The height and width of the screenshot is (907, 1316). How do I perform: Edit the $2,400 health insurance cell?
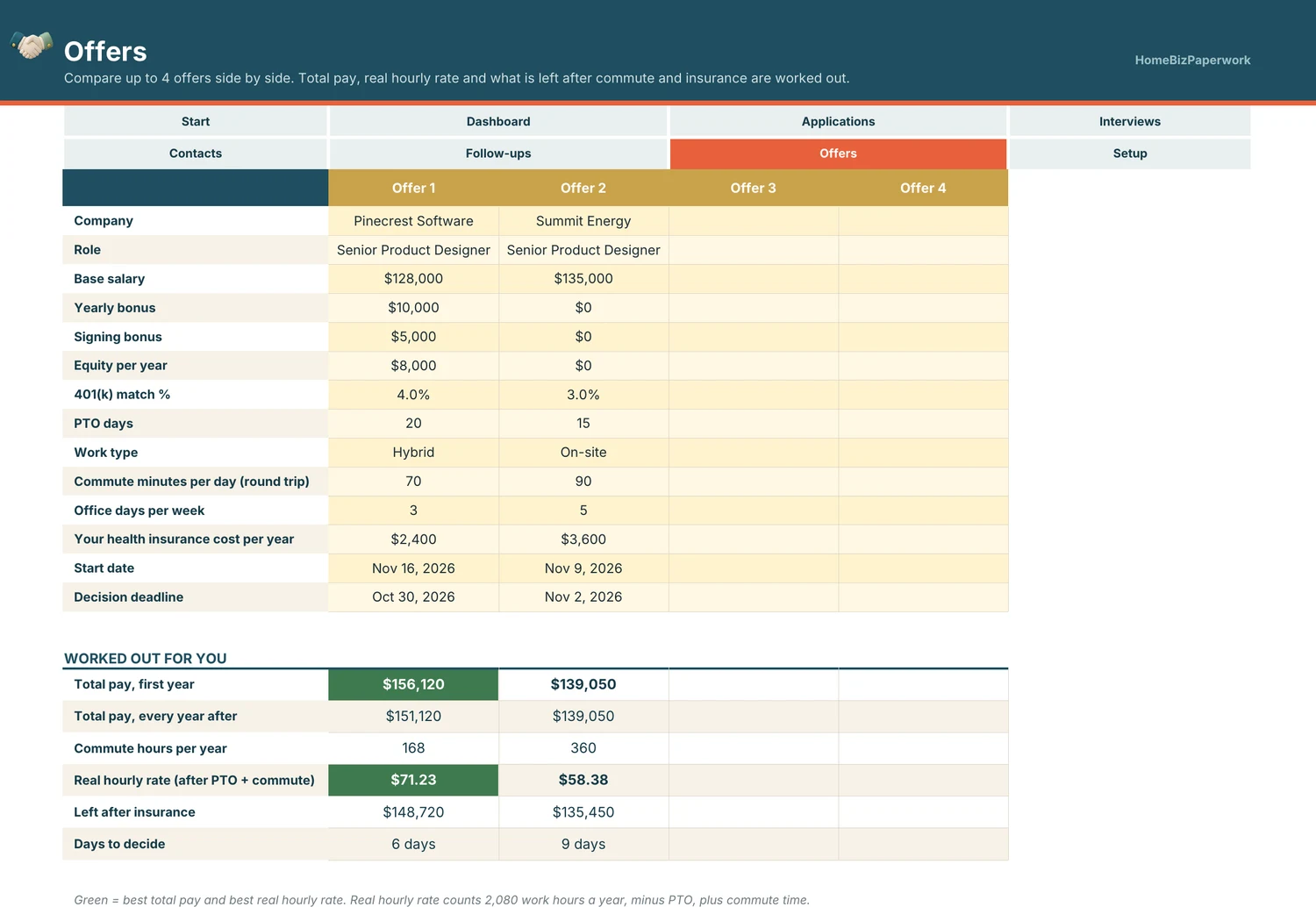coord(413,539)
